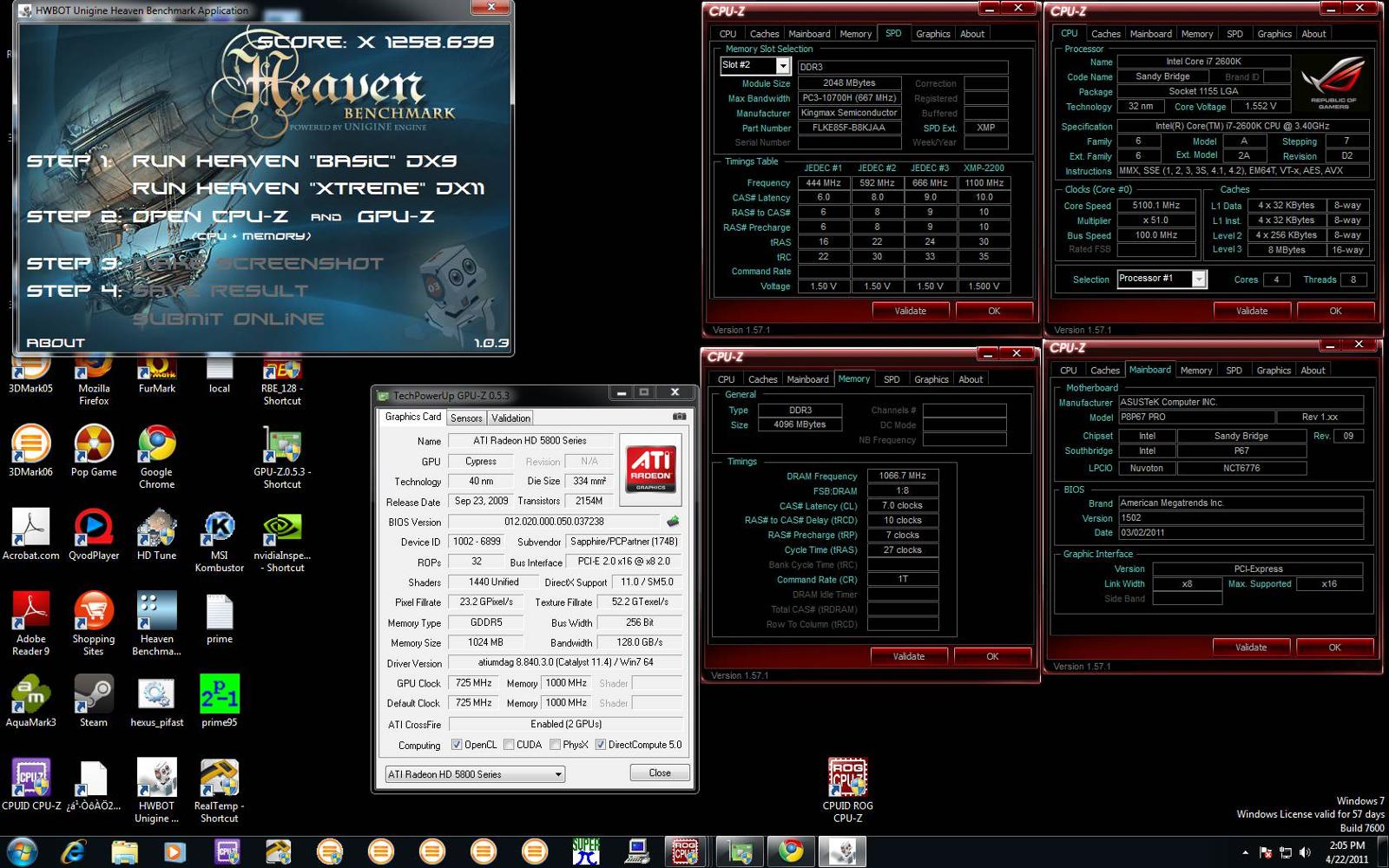The height and width of the screenshot is (868, 1389).
Task: Click RUN HEAVEN "XTREME" DX11
Action: [x=308, y=188]
